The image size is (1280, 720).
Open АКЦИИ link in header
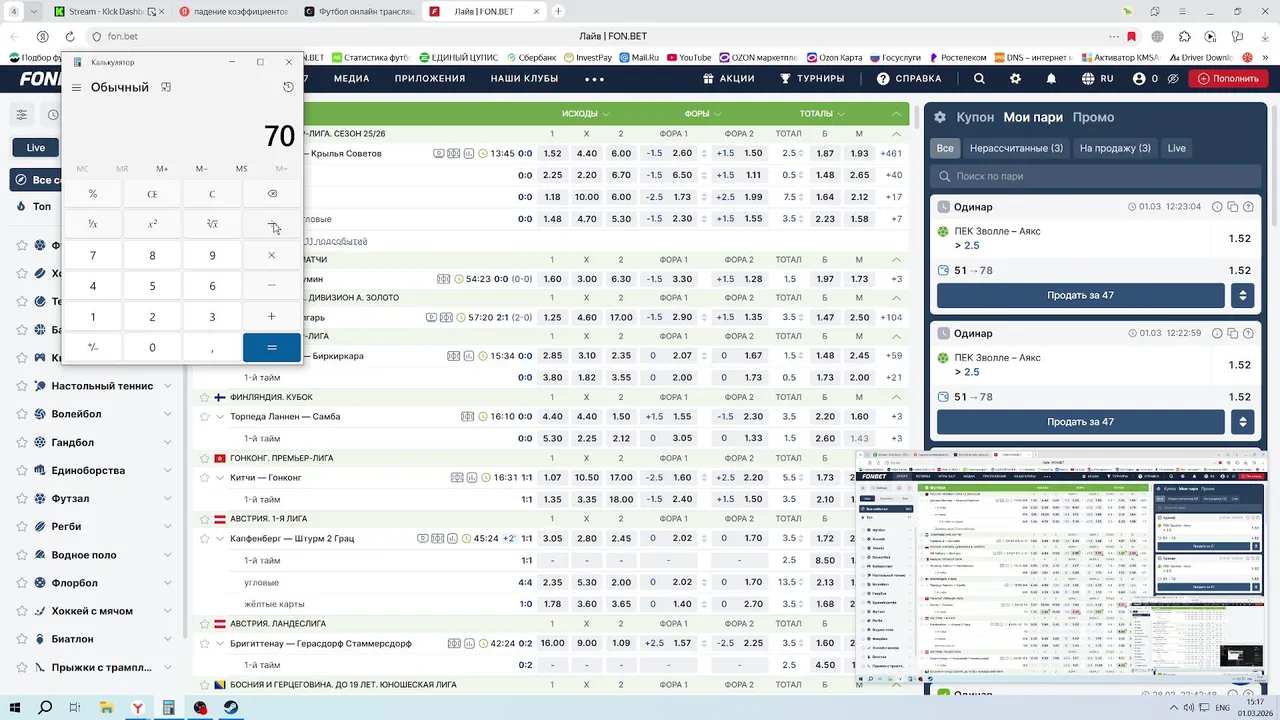point(728,79)
